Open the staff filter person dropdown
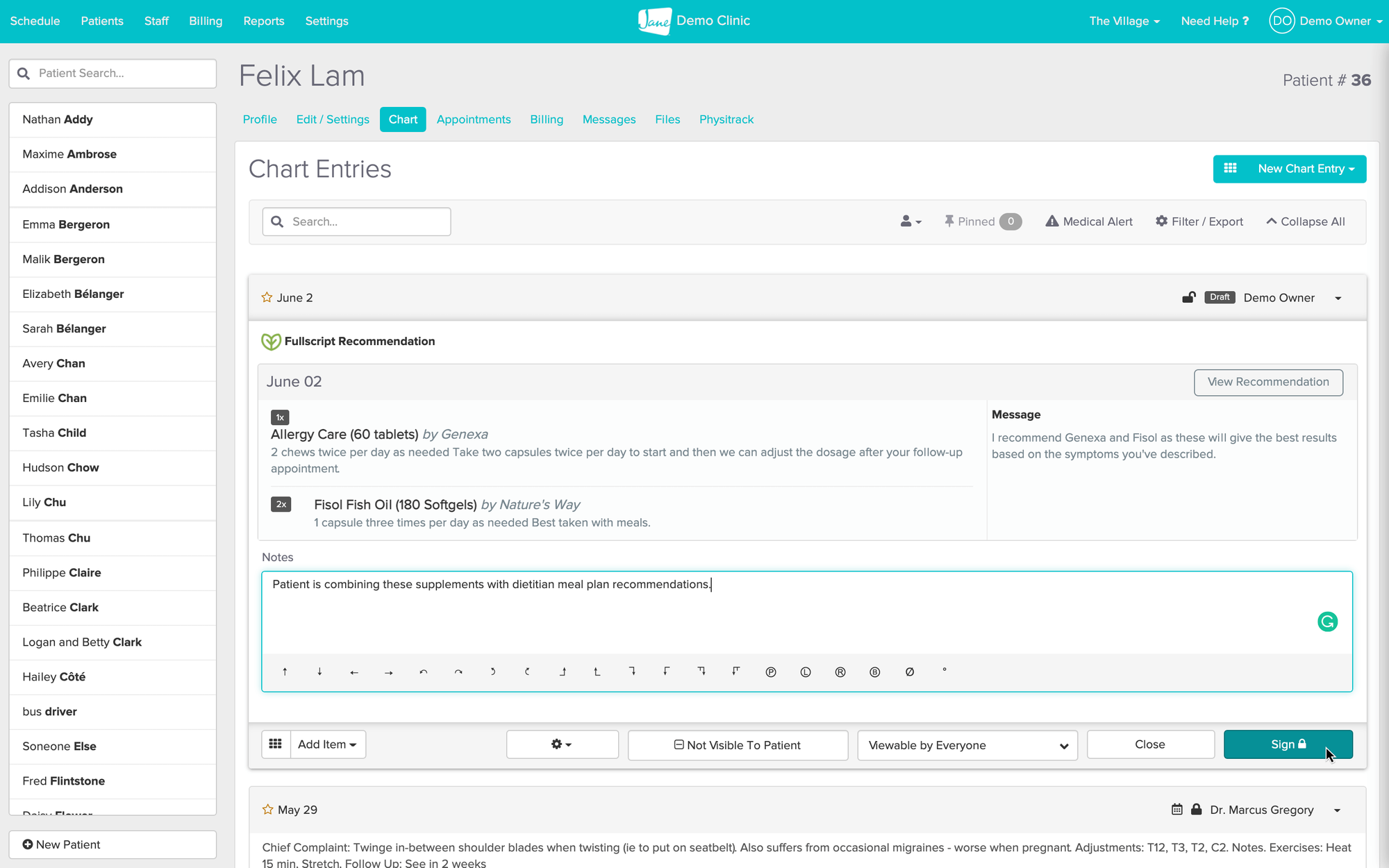Image resolution: width=1389 pixels, height=868 pixels. (x=910, y=222)
